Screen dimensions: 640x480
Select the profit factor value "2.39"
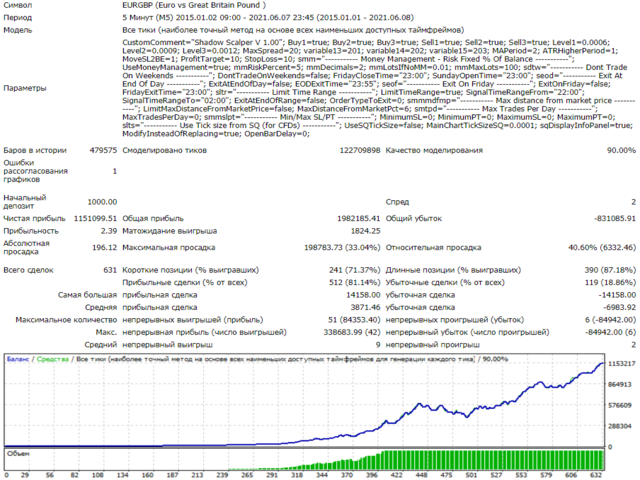pos(109,231)
